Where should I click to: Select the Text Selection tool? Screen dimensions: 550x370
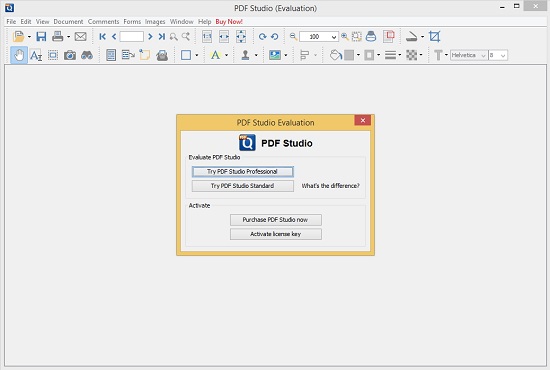36,55
